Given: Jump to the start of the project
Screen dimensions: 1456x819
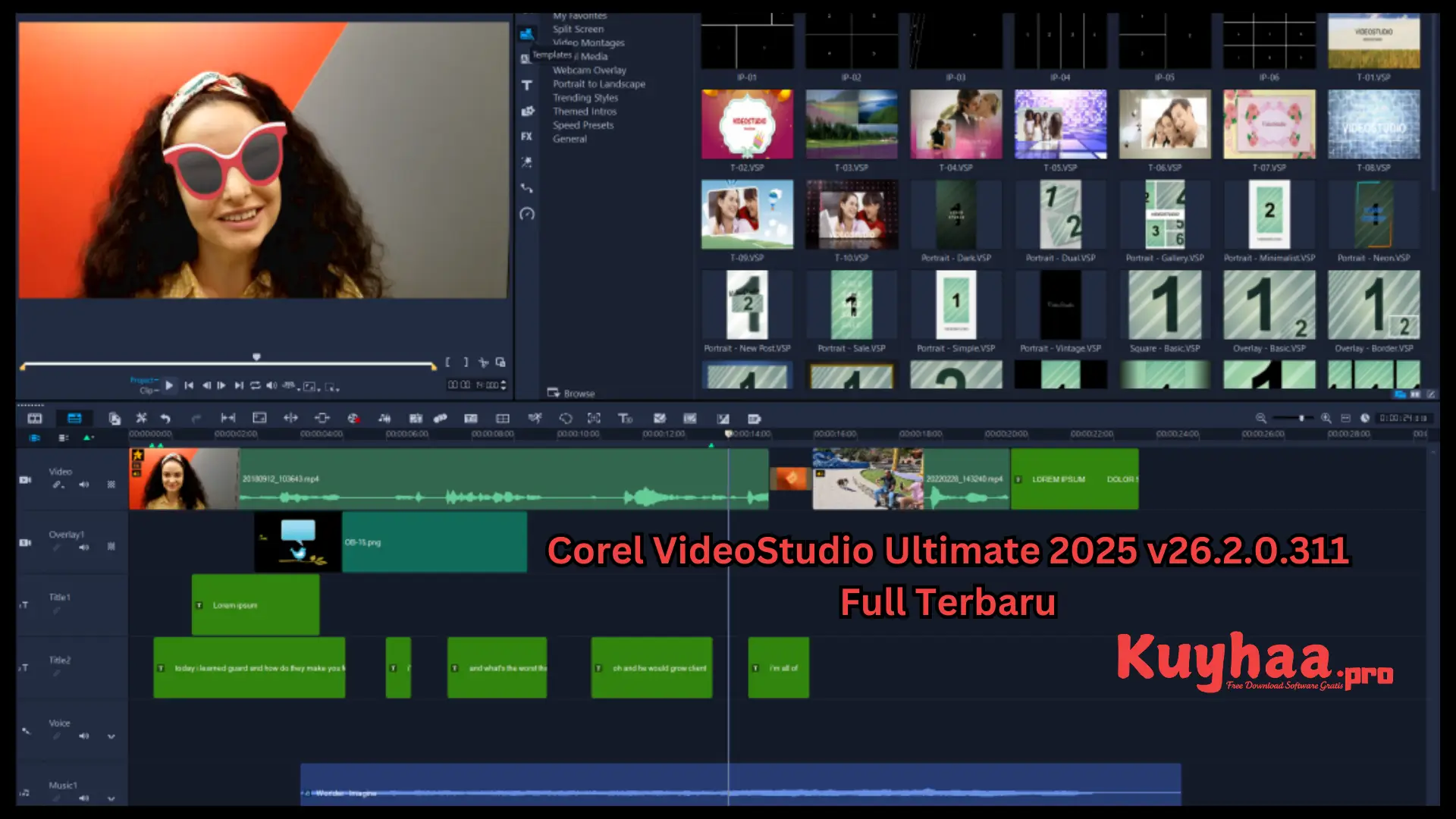Looking at the screenshot, I should tap(189, 385).
